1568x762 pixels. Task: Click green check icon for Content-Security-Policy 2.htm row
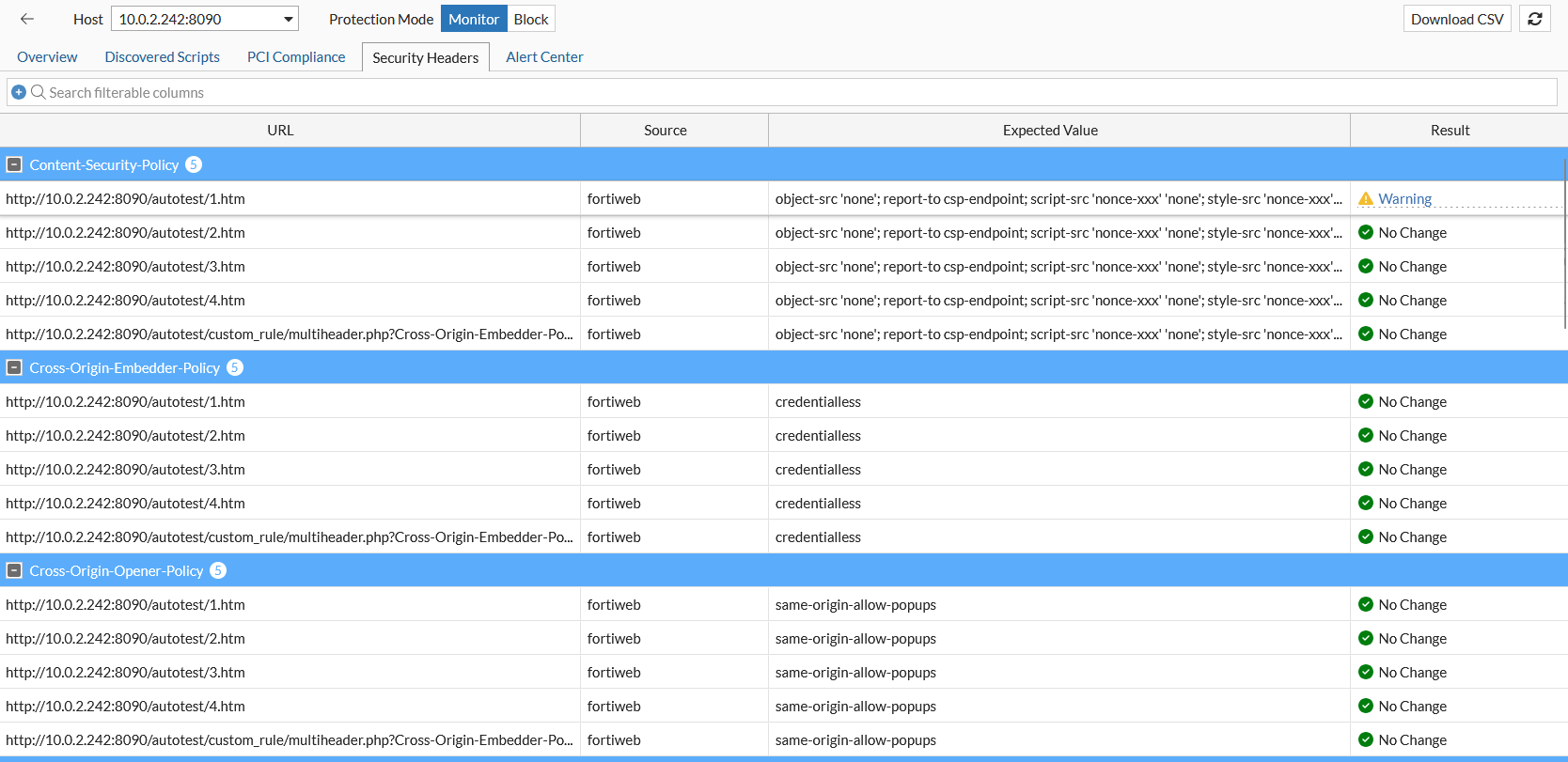coord(1366,233)
